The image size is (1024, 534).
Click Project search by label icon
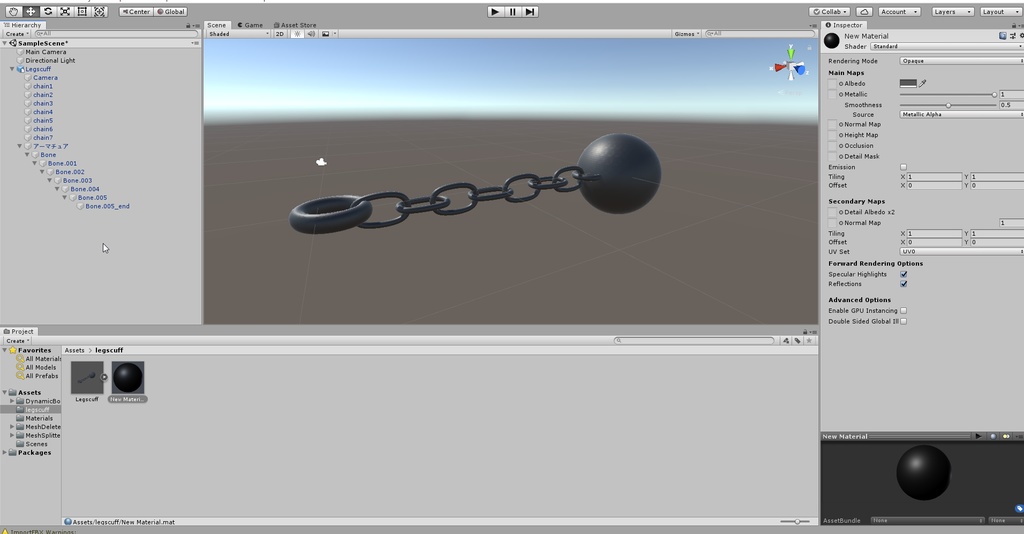click(797, 341)
